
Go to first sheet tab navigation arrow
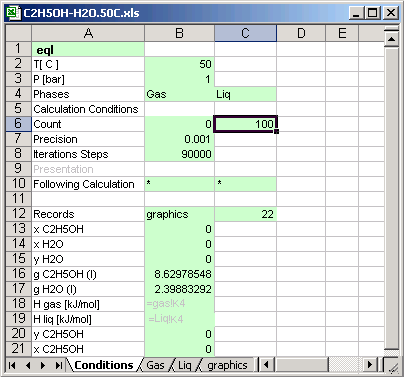[12, 365]
